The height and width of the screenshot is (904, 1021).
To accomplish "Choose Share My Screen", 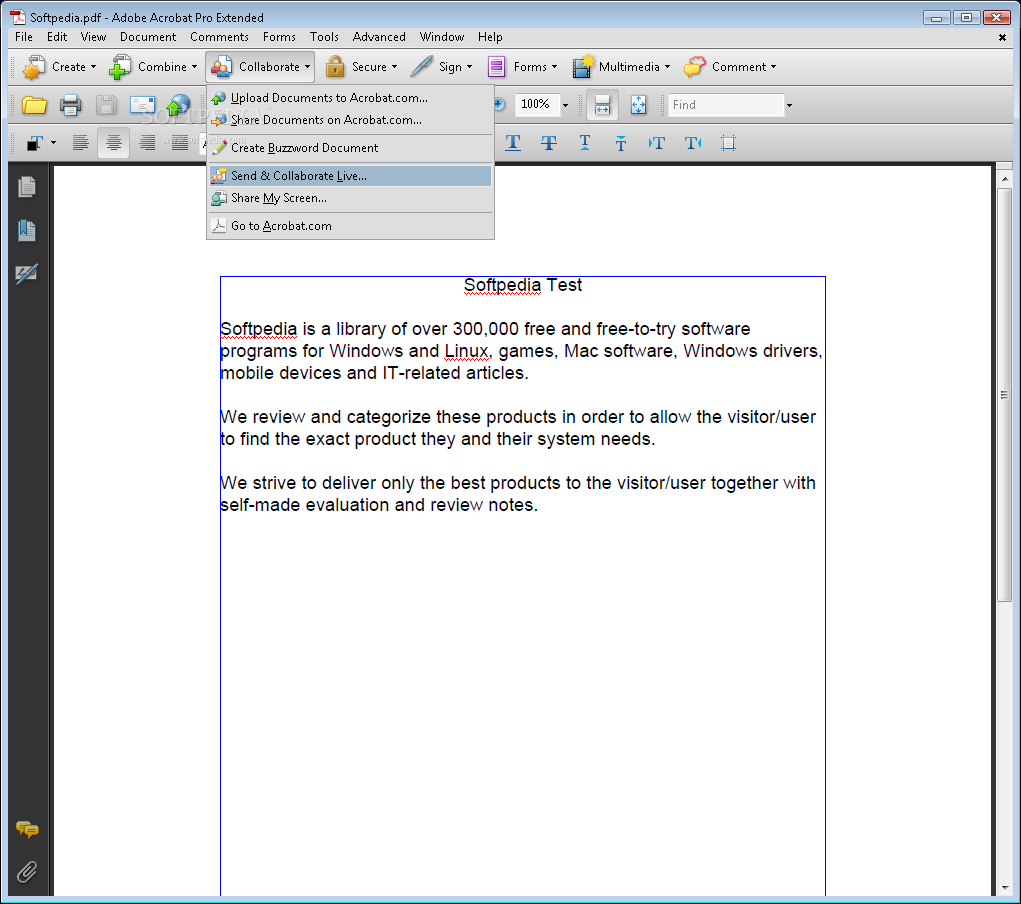I will tap(350, 198).
